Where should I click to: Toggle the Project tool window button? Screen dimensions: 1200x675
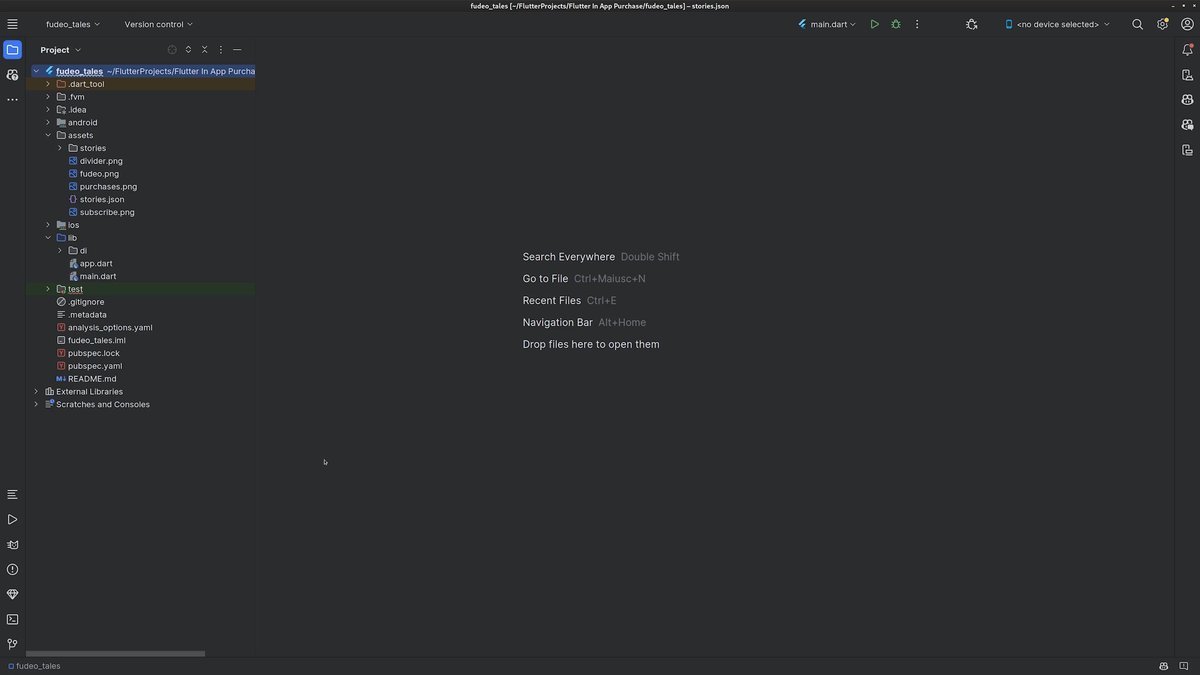(12, 49)
